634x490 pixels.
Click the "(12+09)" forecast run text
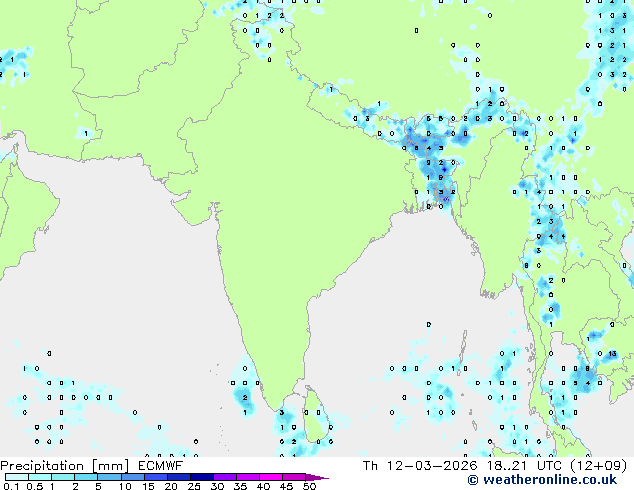click(x=599, y=465)
